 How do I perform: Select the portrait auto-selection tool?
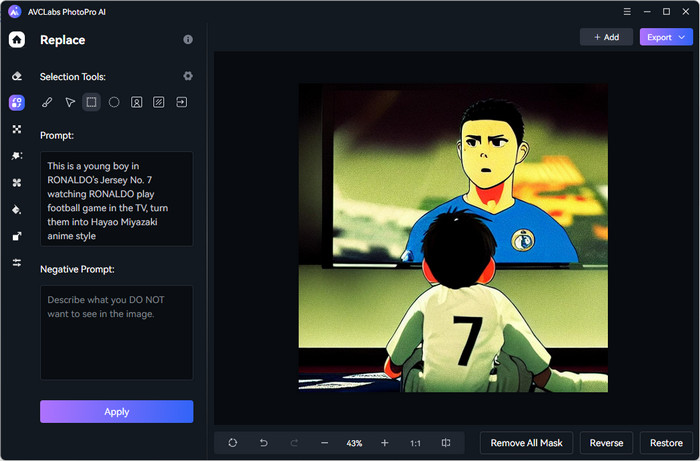click(137, 102)
